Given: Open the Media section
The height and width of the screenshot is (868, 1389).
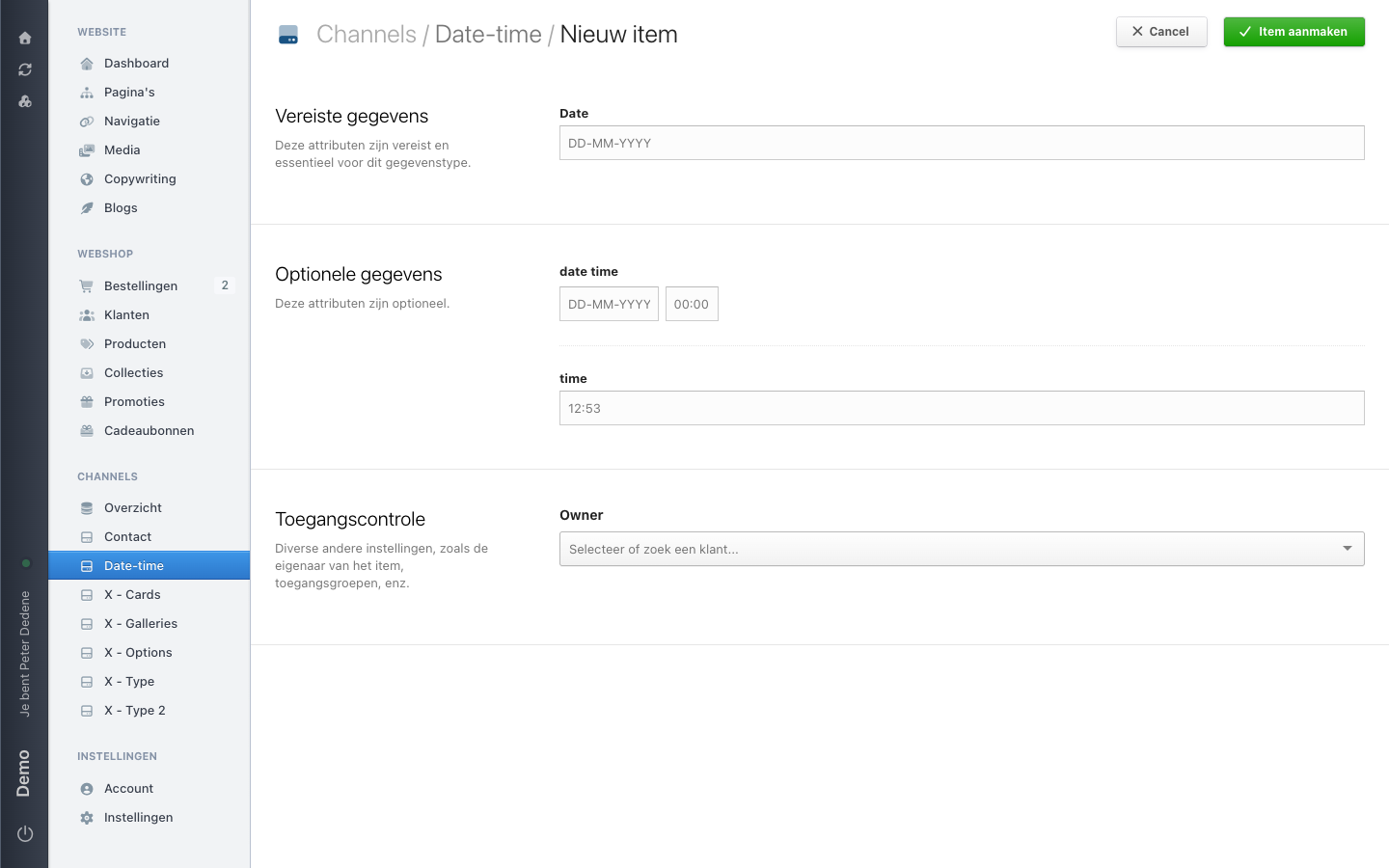Looking at the screenshot, I should pos(122,150).
